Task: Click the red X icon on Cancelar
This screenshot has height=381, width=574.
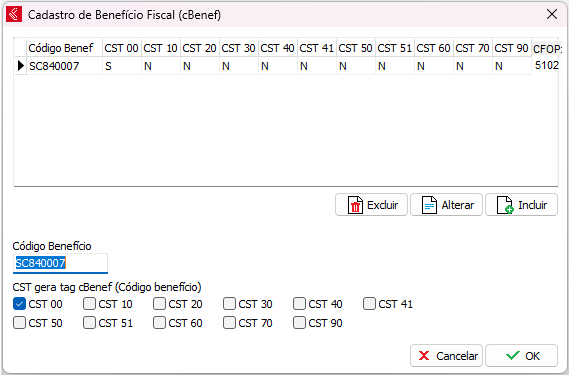Action: [x=424, y=356]
